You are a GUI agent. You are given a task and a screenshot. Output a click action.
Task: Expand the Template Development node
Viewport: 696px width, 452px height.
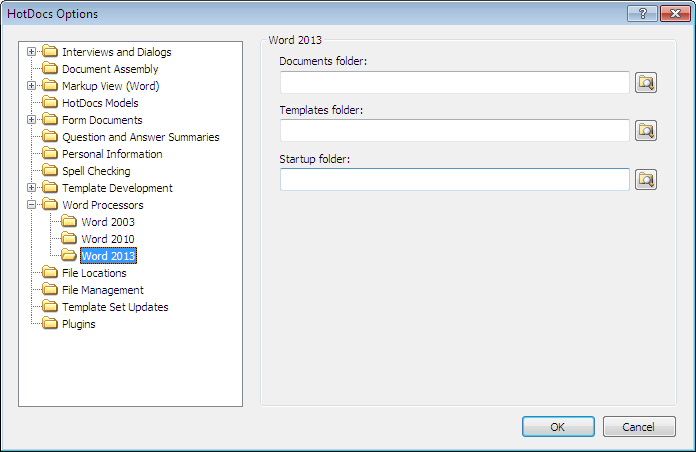point(32,188)
